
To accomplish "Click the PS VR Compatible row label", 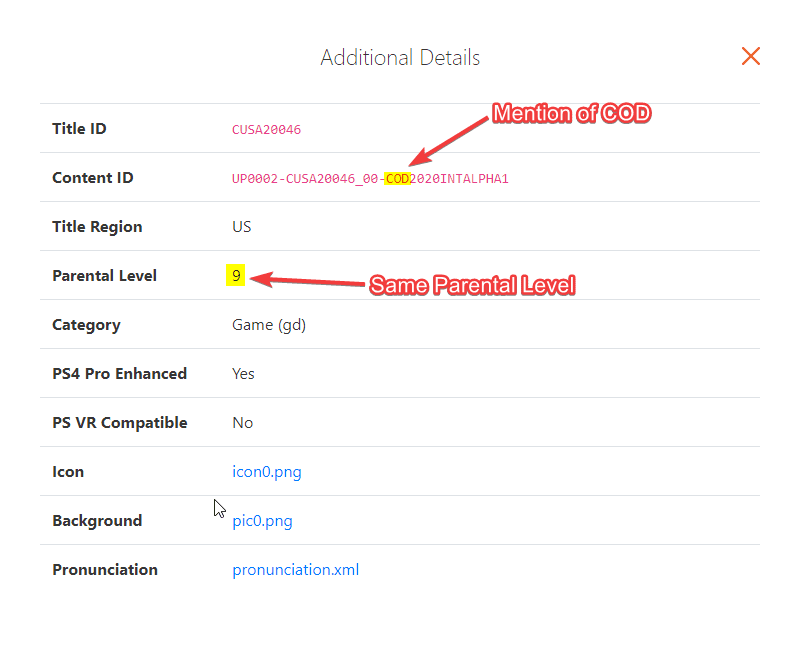I will click(119, 423).
